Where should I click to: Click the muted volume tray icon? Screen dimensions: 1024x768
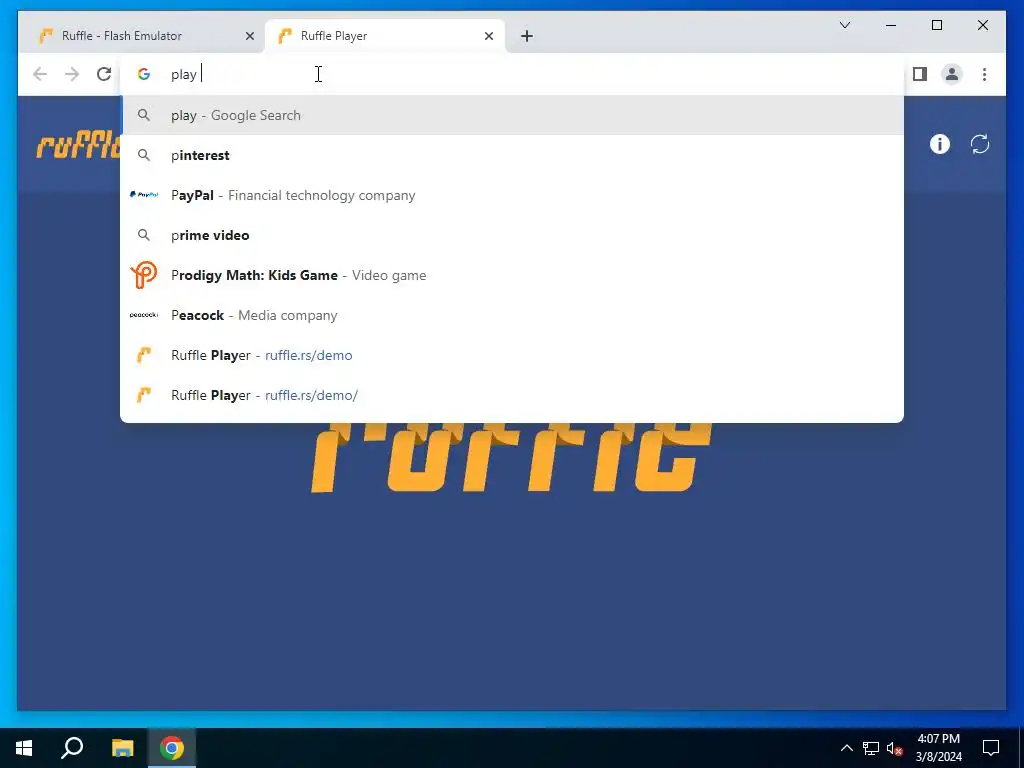coord(895,748)
